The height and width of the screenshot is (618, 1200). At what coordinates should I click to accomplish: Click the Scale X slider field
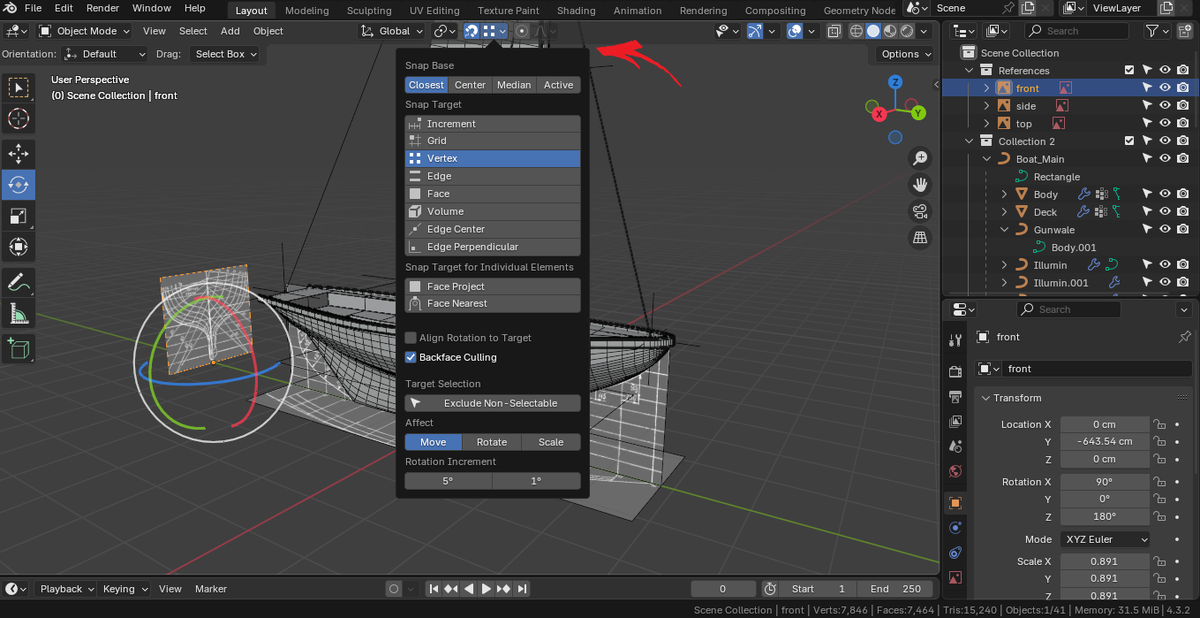[1104, 561]
